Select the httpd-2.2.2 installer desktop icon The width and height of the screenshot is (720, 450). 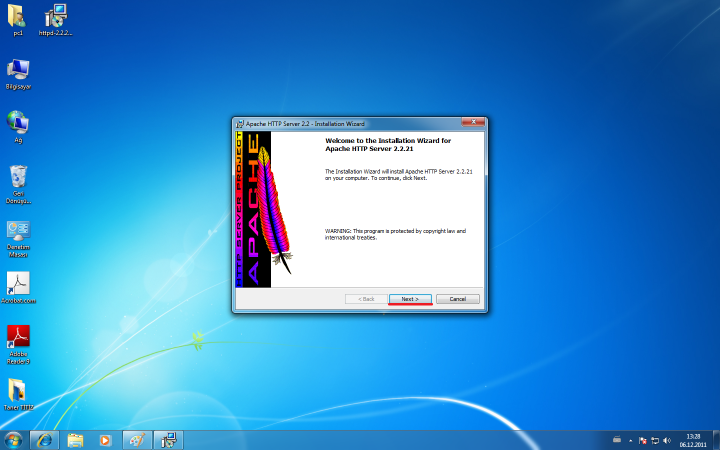(56, 17)
